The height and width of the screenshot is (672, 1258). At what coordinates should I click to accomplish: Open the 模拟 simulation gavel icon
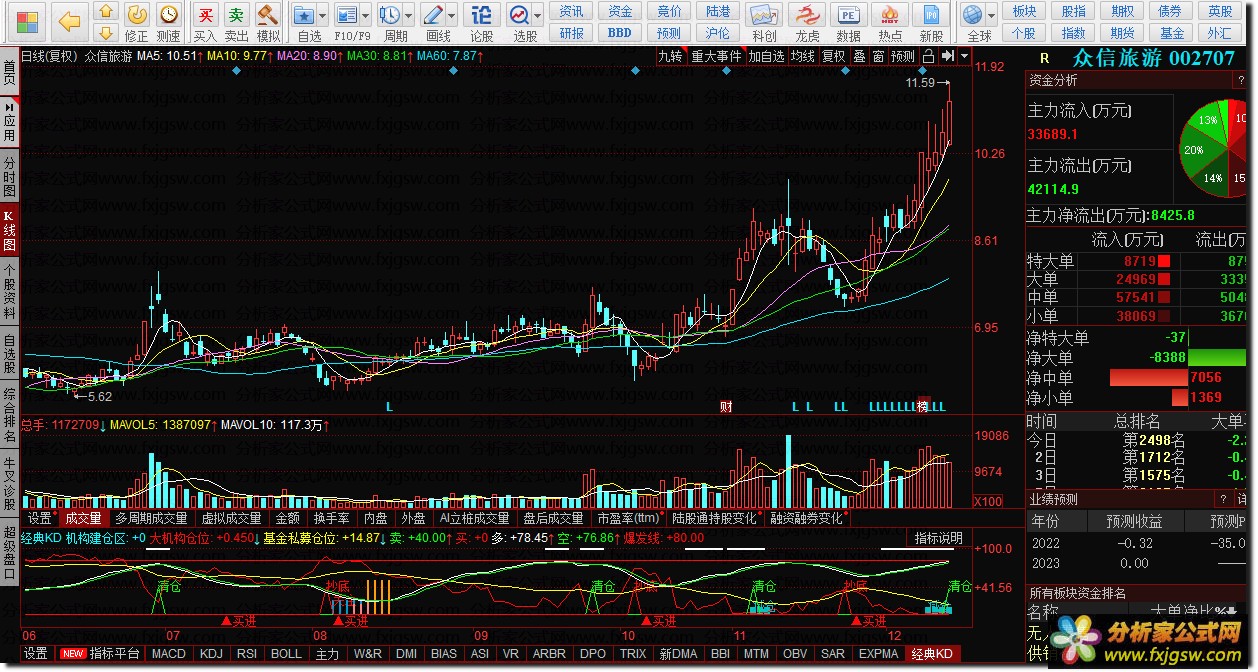click(268, 21)
